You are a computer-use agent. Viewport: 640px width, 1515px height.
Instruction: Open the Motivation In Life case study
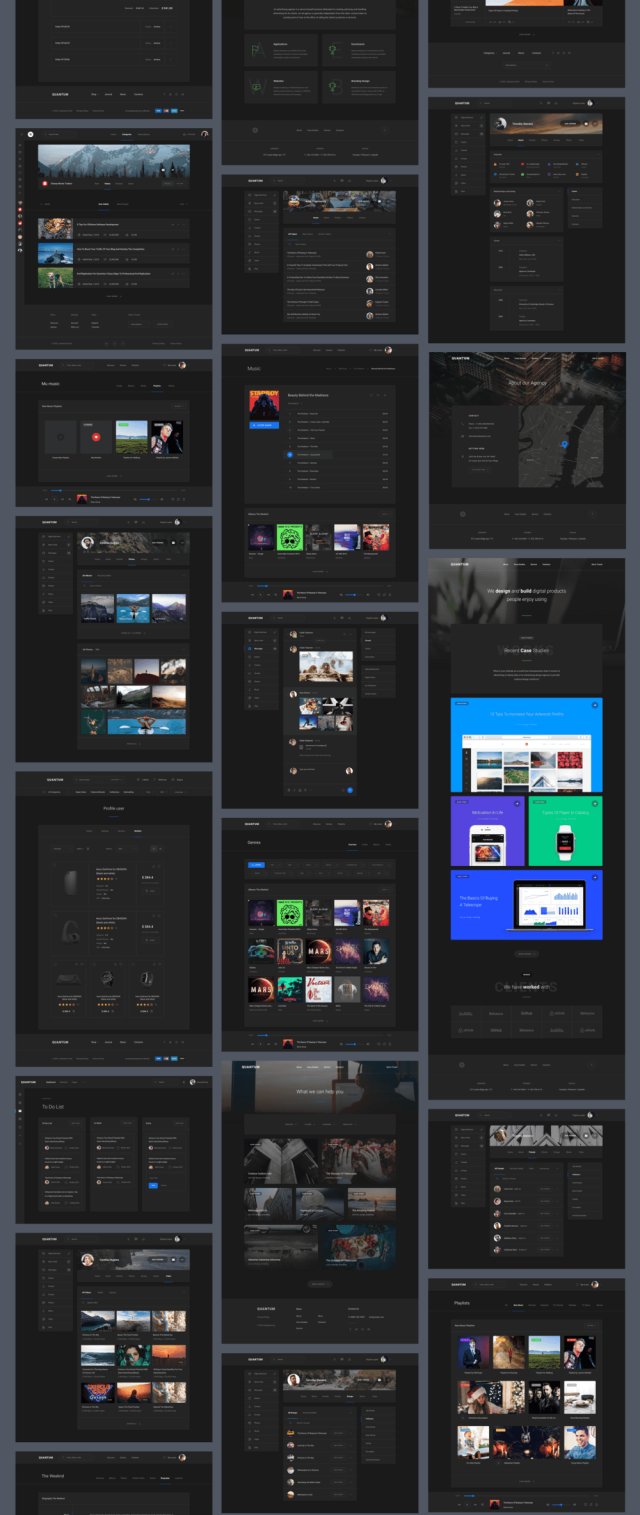tap(487, 830)
